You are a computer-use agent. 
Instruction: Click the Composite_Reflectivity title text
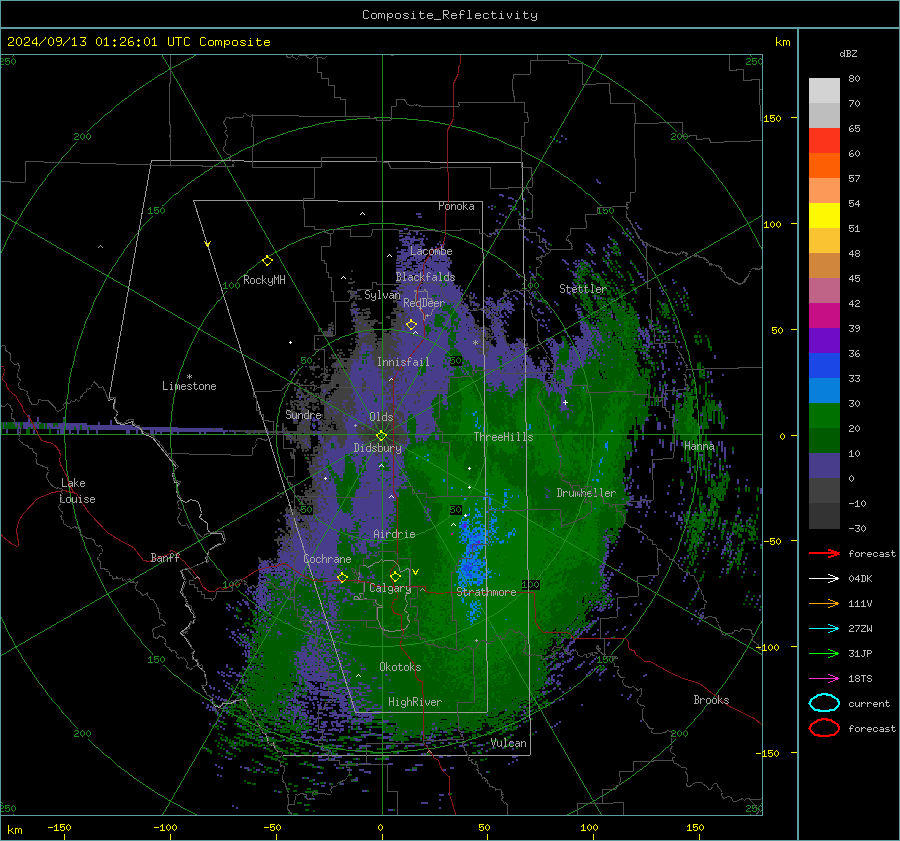tap(449, 15)
